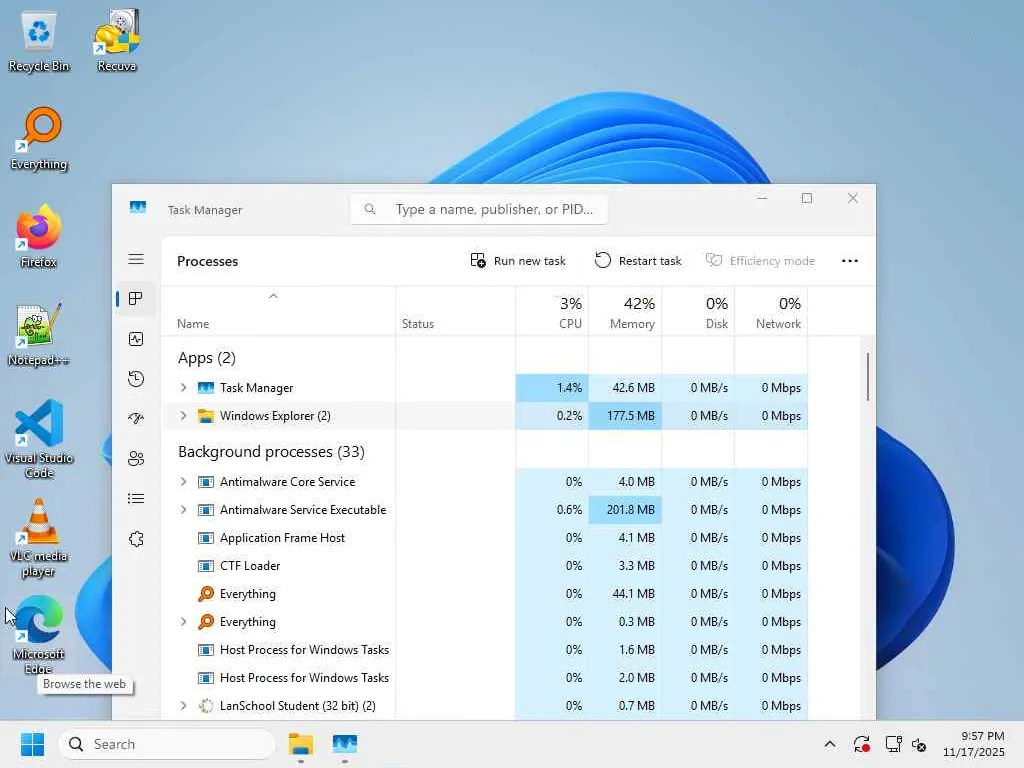Open the three-dot more options menu
This screenshot has height=768, width=1024.
click(850, 261)
